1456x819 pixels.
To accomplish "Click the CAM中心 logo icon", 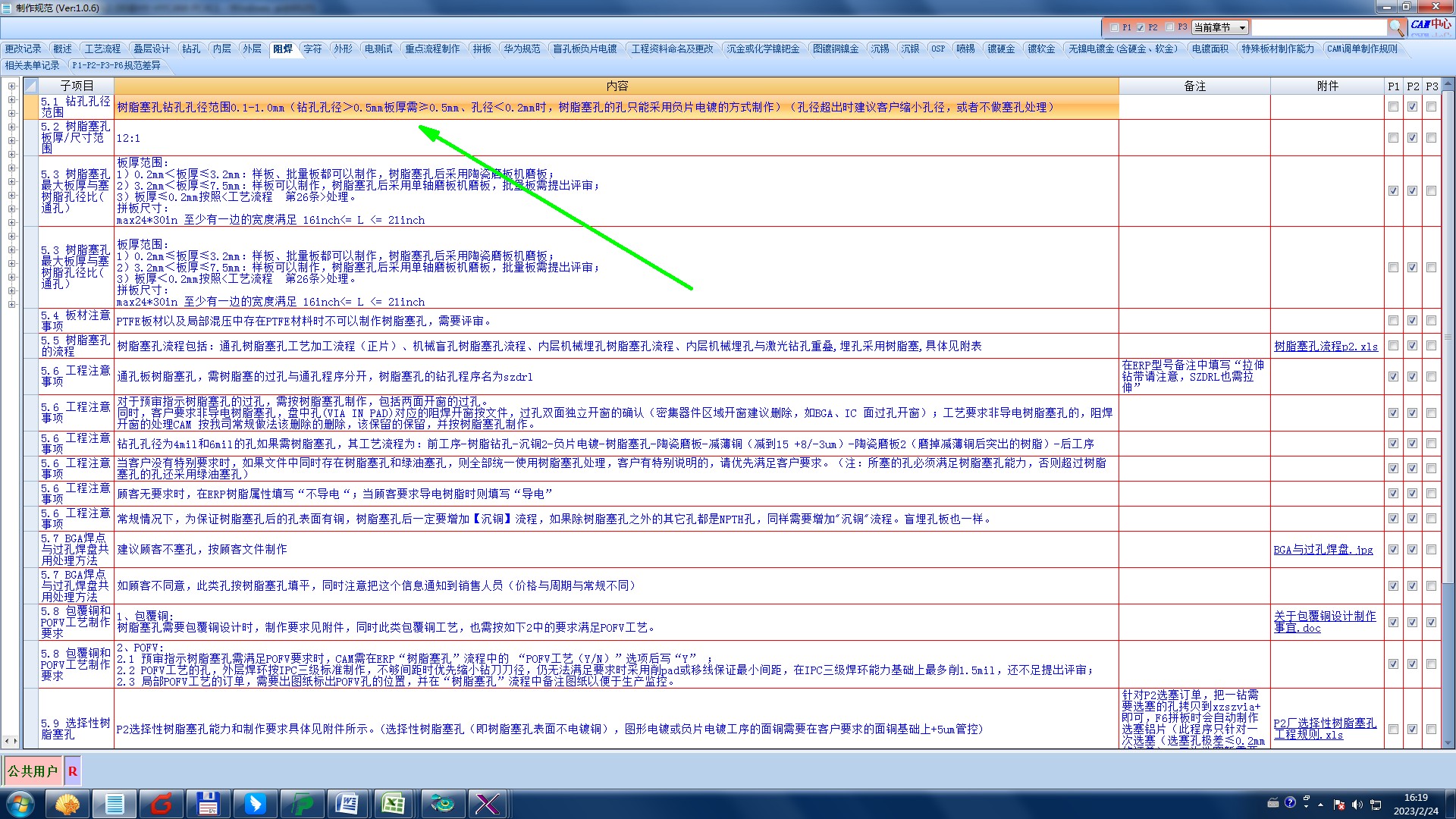I will click(1430, 25).
